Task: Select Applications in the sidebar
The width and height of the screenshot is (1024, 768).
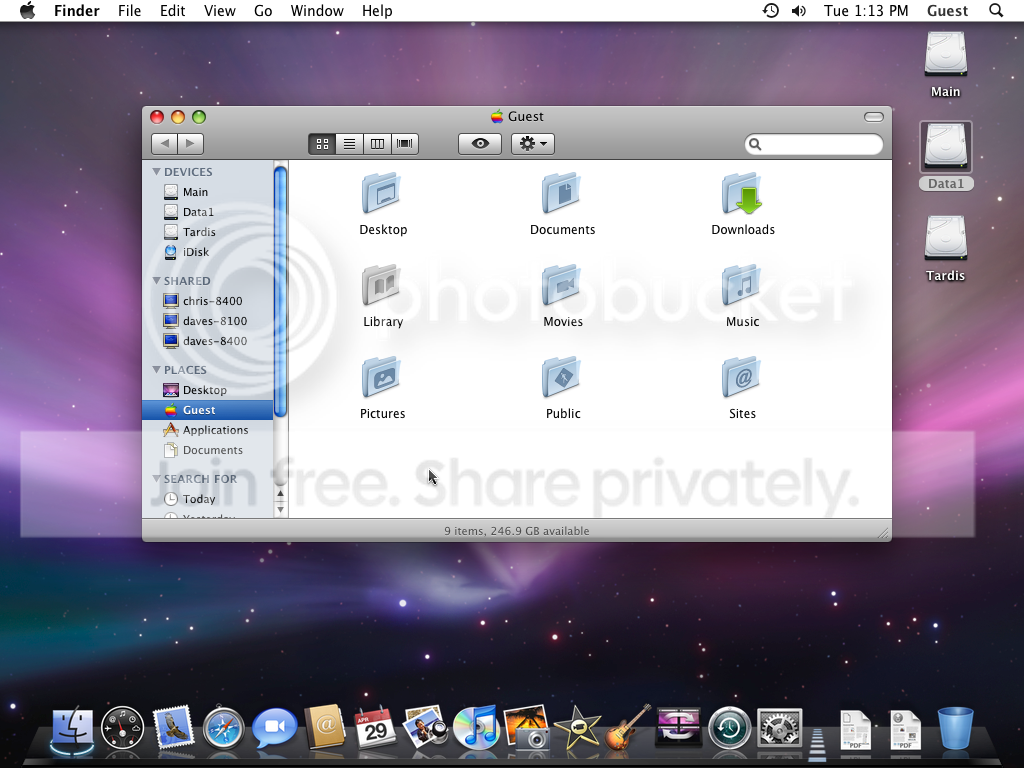Action: [208, 430]
